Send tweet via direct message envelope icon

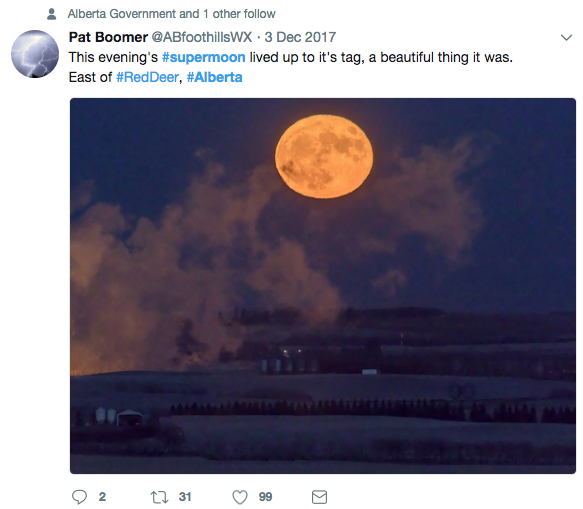click(x=319, y=497)
